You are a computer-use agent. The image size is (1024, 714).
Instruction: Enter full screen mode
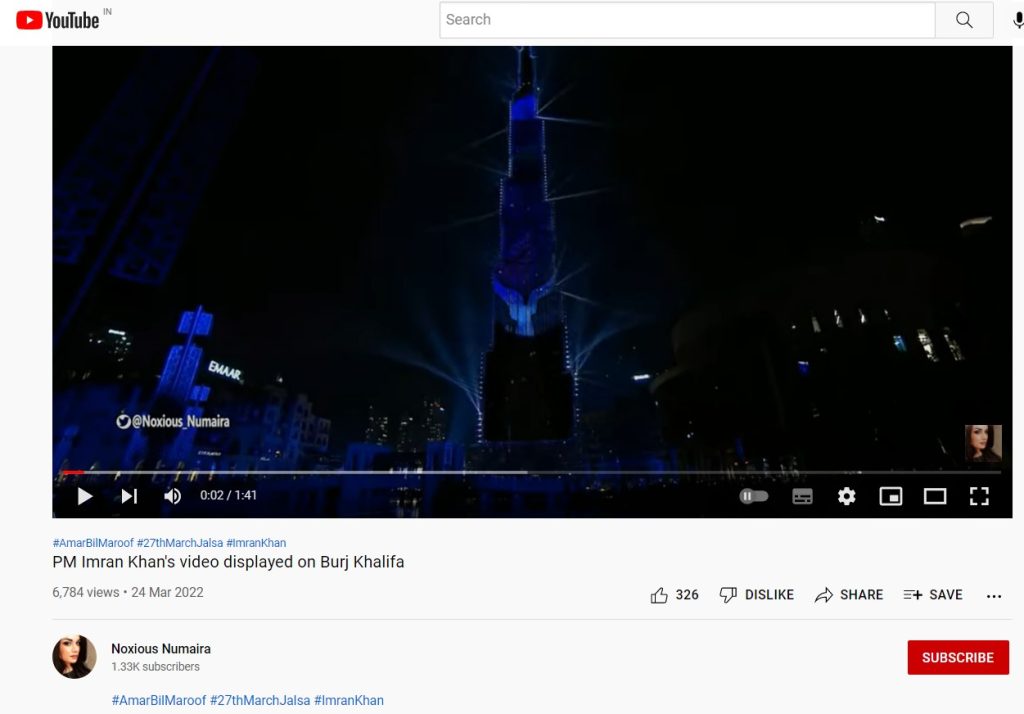click(979, 496)
